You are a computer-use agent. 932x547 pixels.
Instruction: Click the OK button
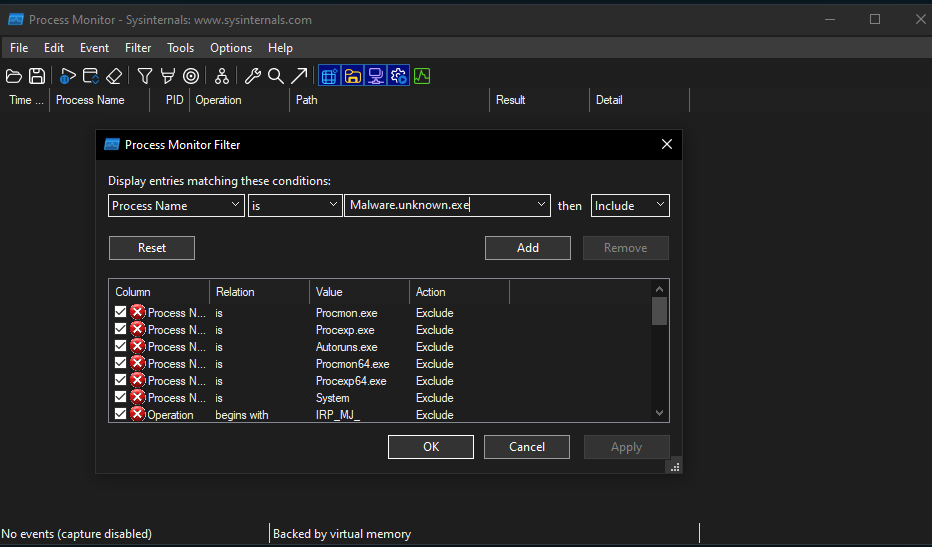tap(431, 447)
